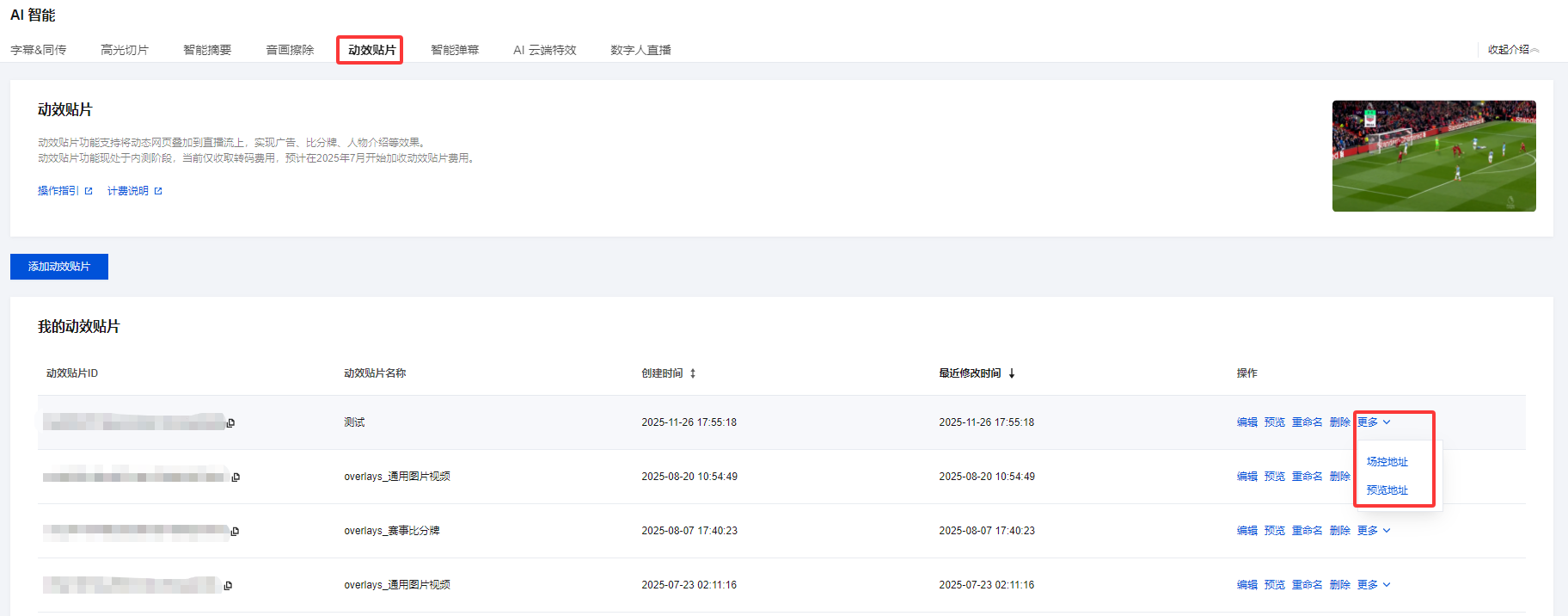Copy the ID of the 测试 overlay
Screen dimensions: 1568x616
coord(230,423)
